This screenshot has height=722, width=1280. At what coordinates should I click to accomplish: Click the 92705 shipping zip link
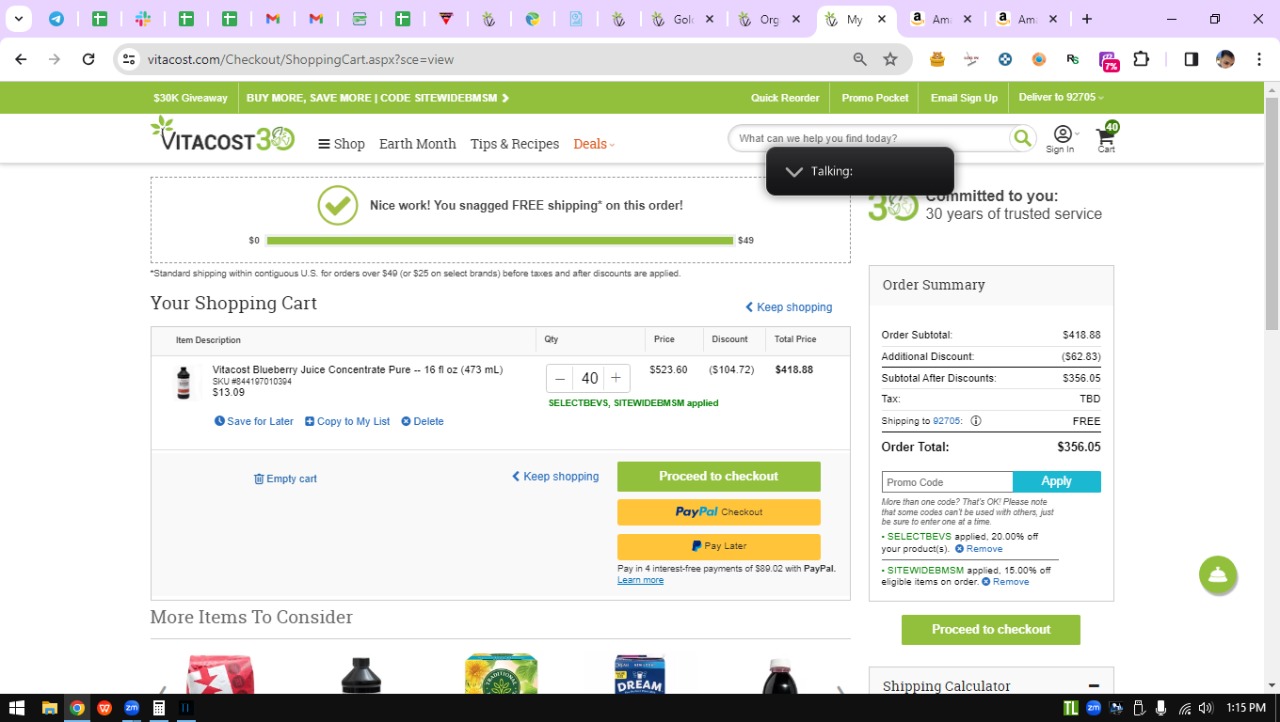pos(946,421)
